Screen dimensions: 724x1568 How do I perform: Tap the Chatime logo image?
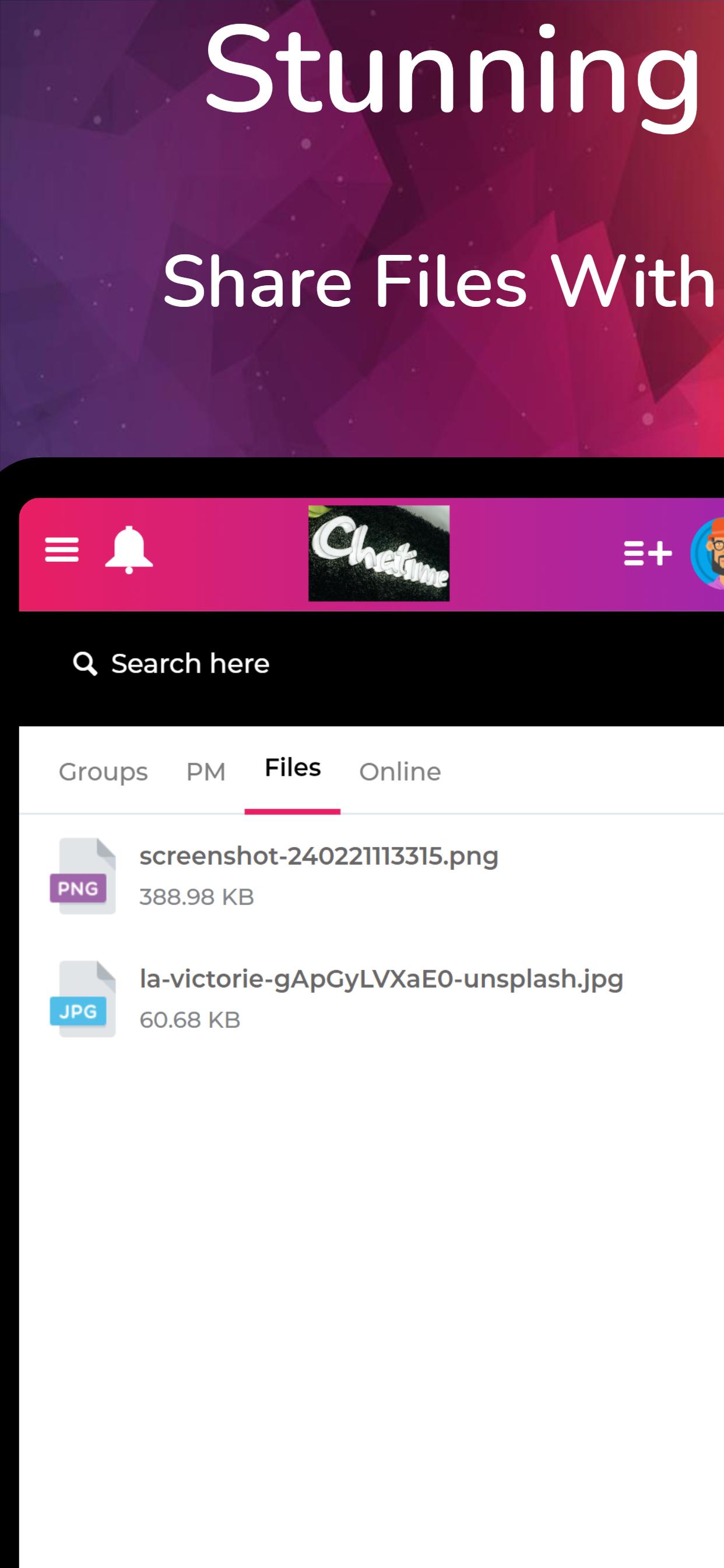[x=379, y=554]
